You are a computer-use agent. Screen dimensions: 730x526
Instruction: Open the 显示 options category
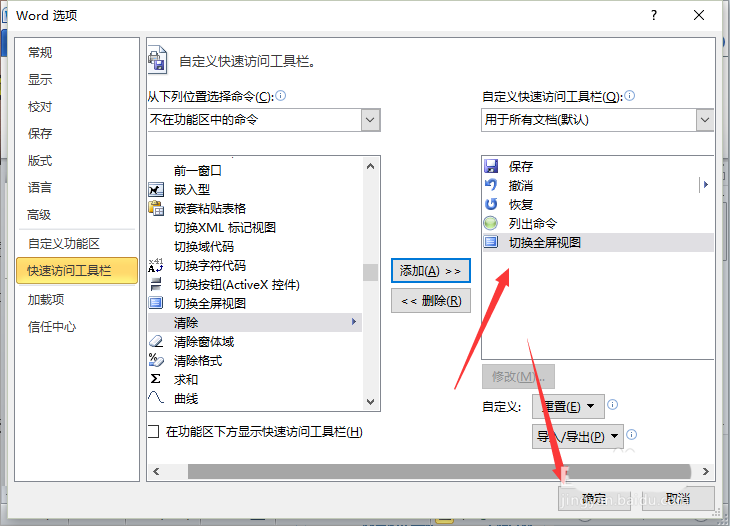(40, 79)
